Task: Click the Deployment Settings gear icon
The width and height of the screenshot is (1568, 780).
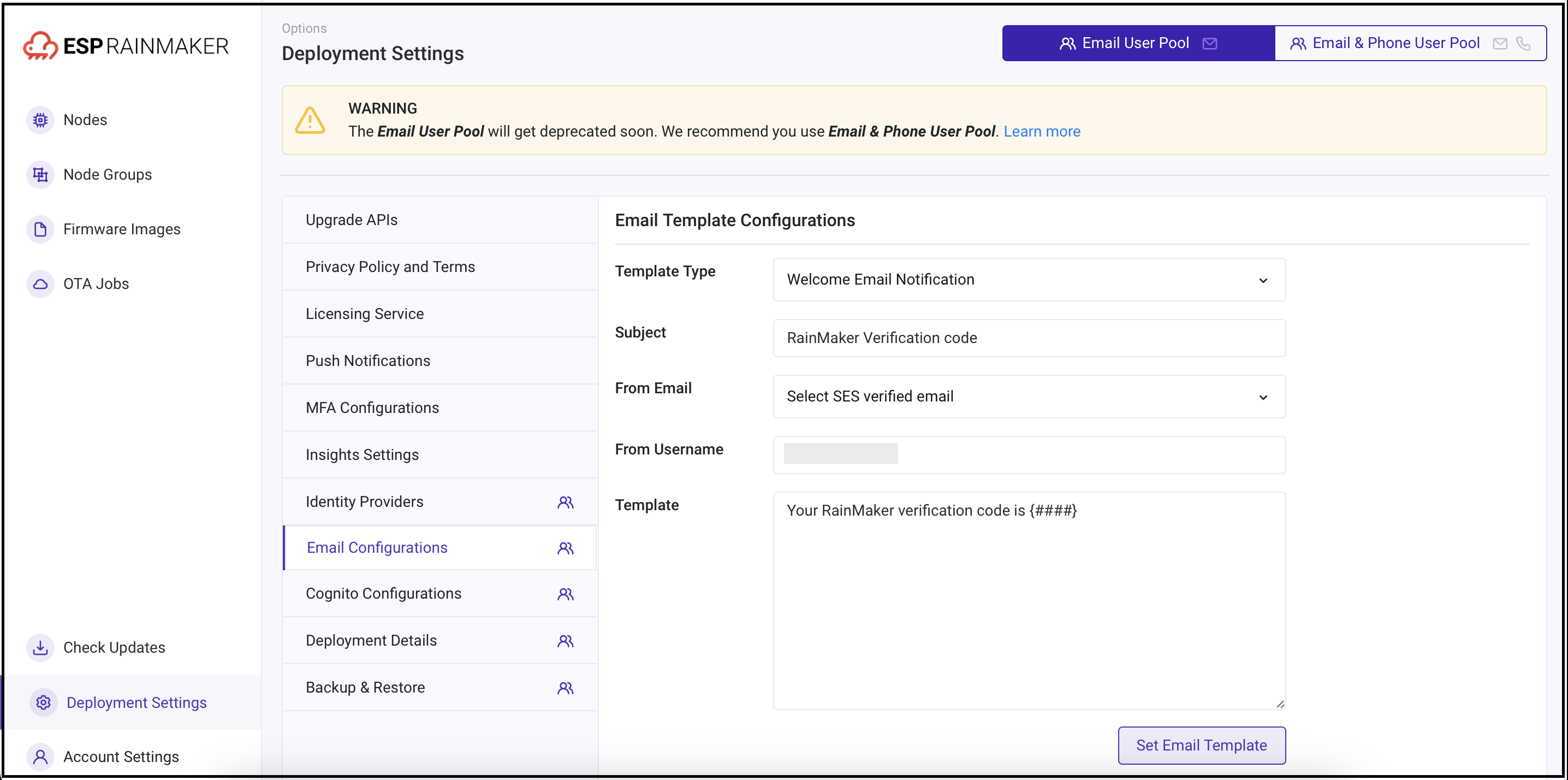Action: [43, 702]
